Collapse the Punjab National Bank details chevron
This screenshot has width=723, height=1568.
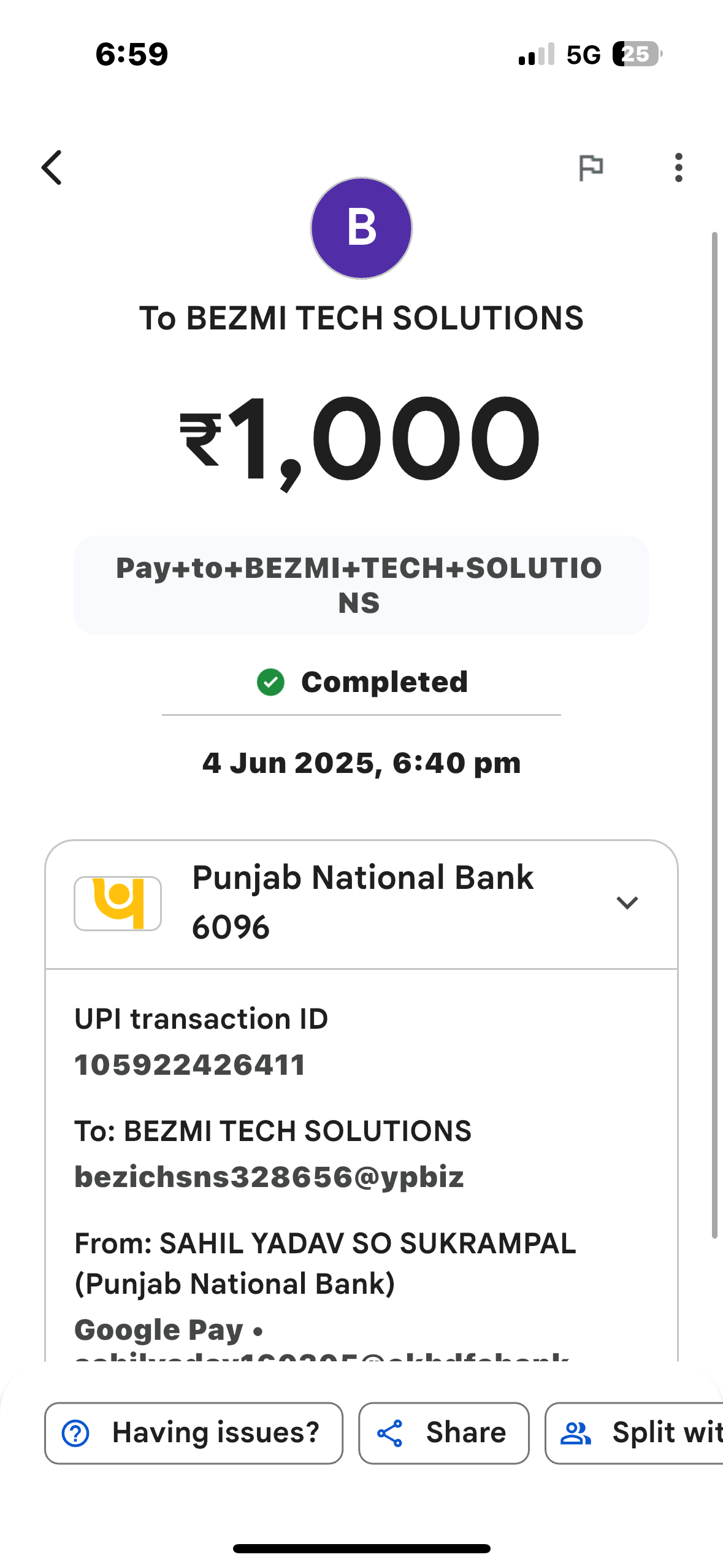coord(627,902)
